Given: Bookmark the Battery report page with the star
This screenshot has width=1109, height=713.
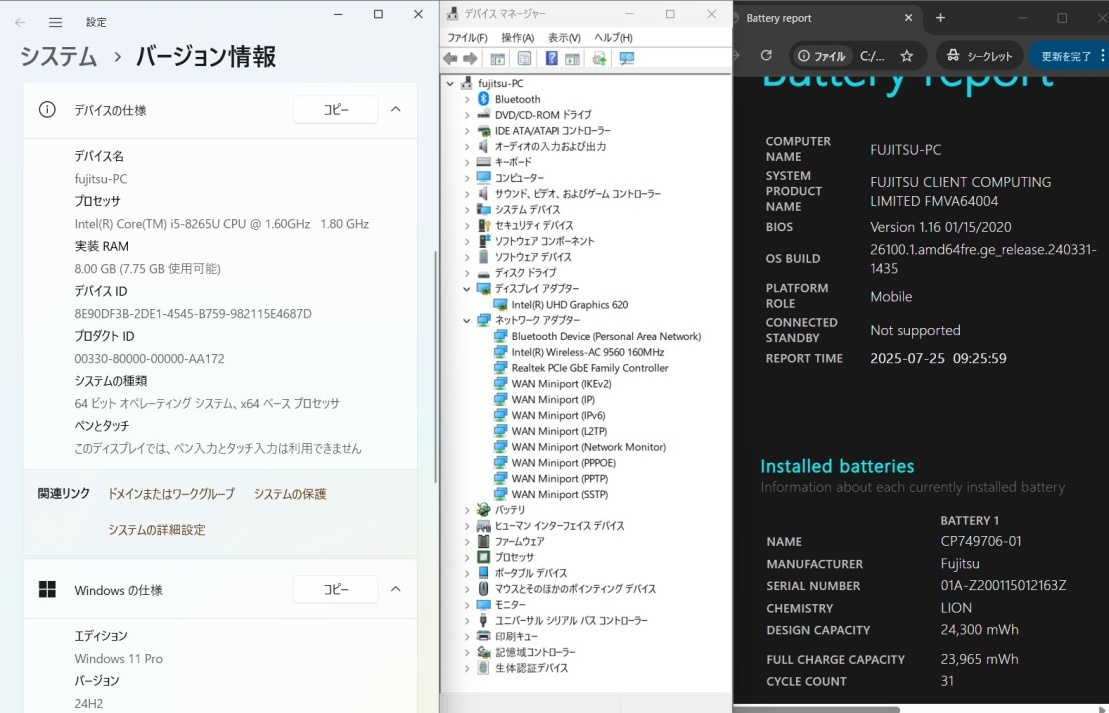Looking at the screenshot, I should (x=907, y=56).
